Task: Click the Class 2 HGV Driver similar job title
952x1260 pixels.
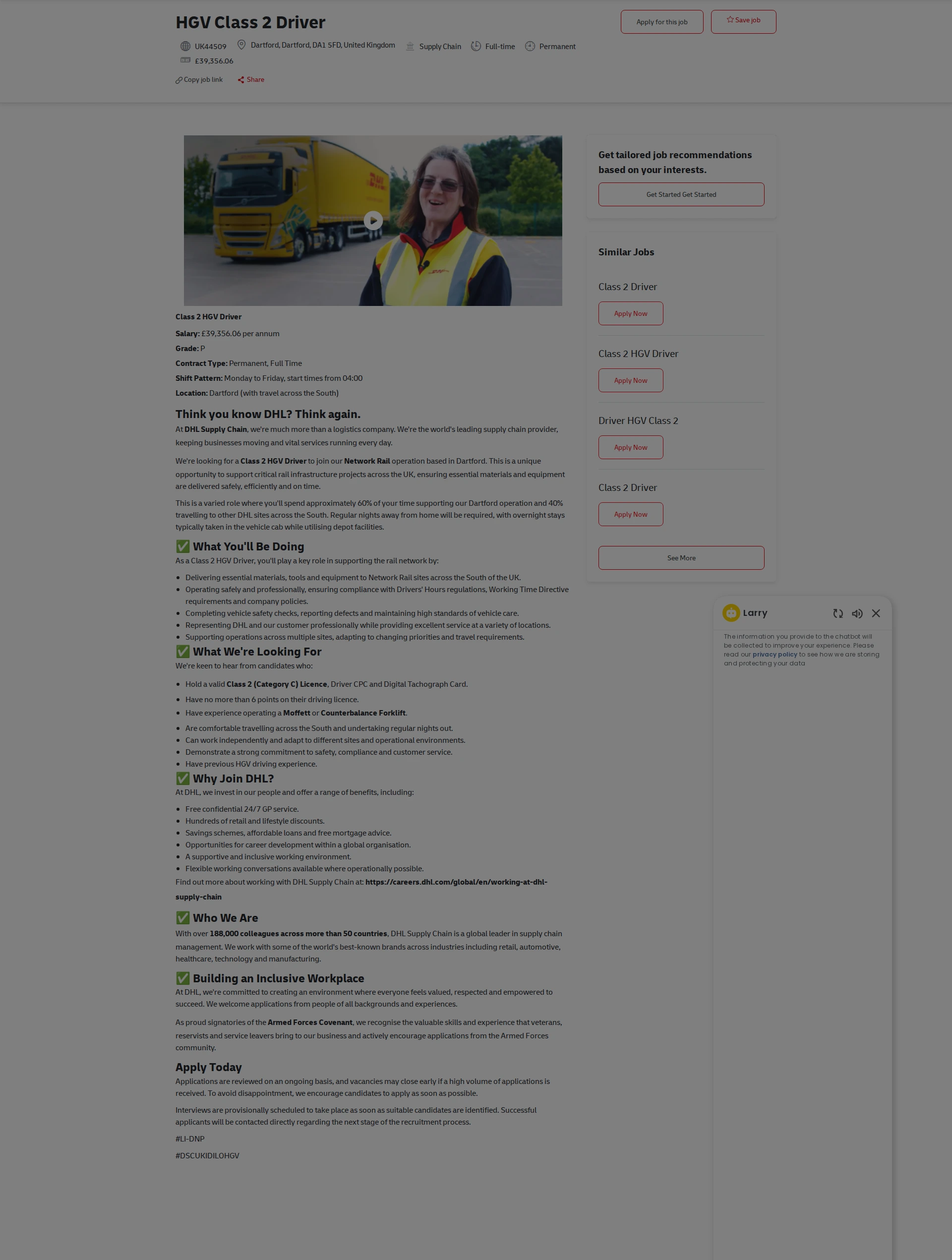Action: (638, 354)
